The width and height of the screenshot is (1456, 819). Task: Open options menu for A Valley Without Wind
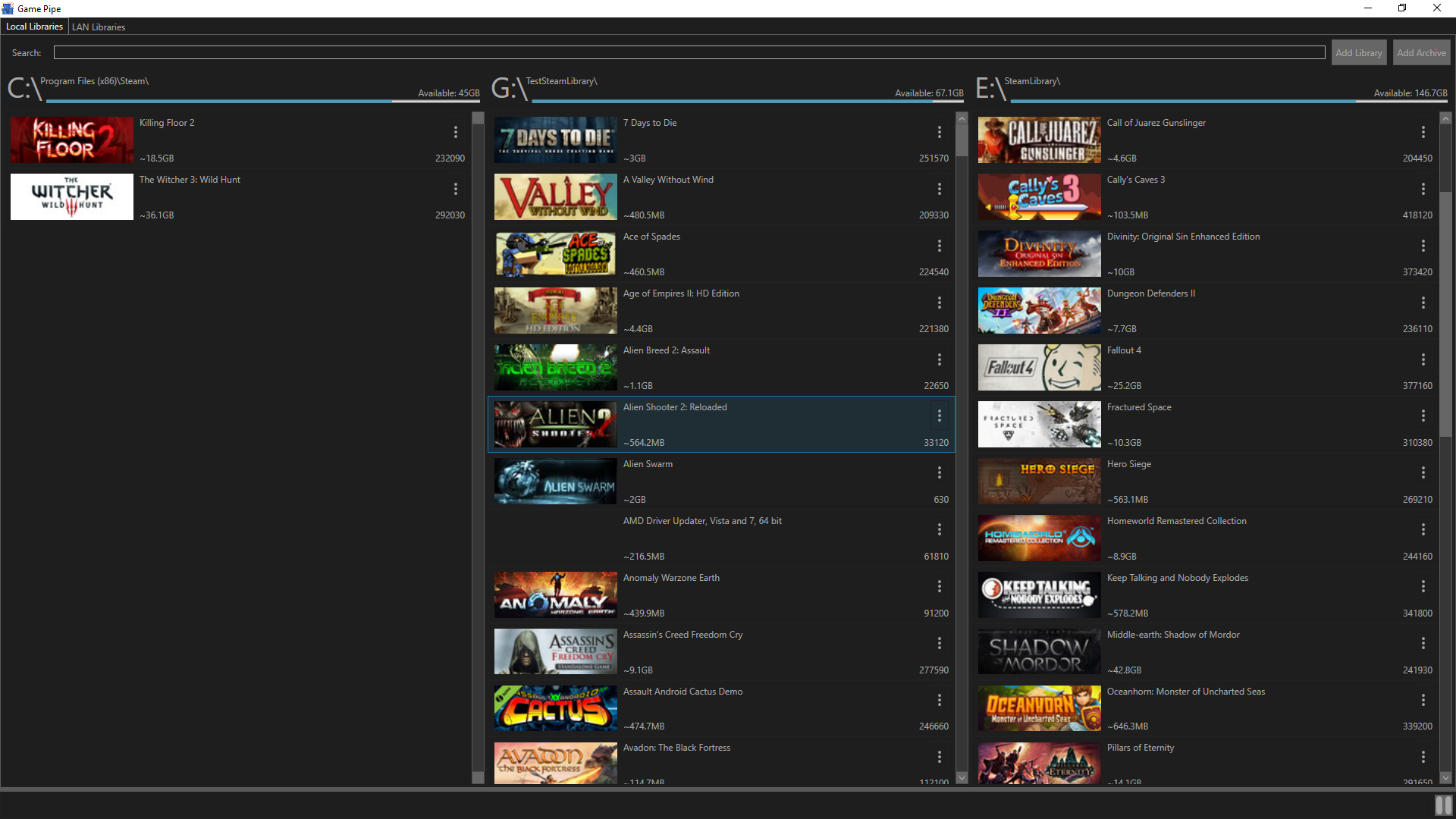[x=939, y=189]
